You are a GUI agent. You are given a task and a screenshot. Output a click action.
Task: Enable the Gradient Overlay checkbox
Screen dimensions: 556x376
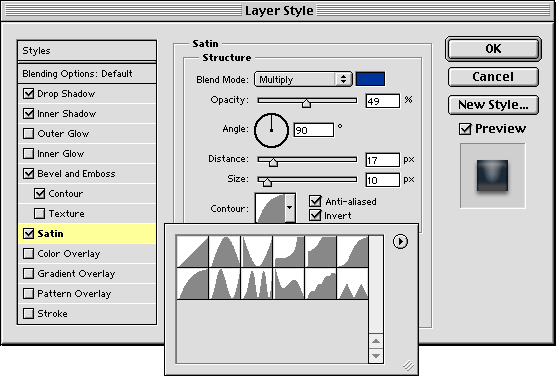pos(28,273)
